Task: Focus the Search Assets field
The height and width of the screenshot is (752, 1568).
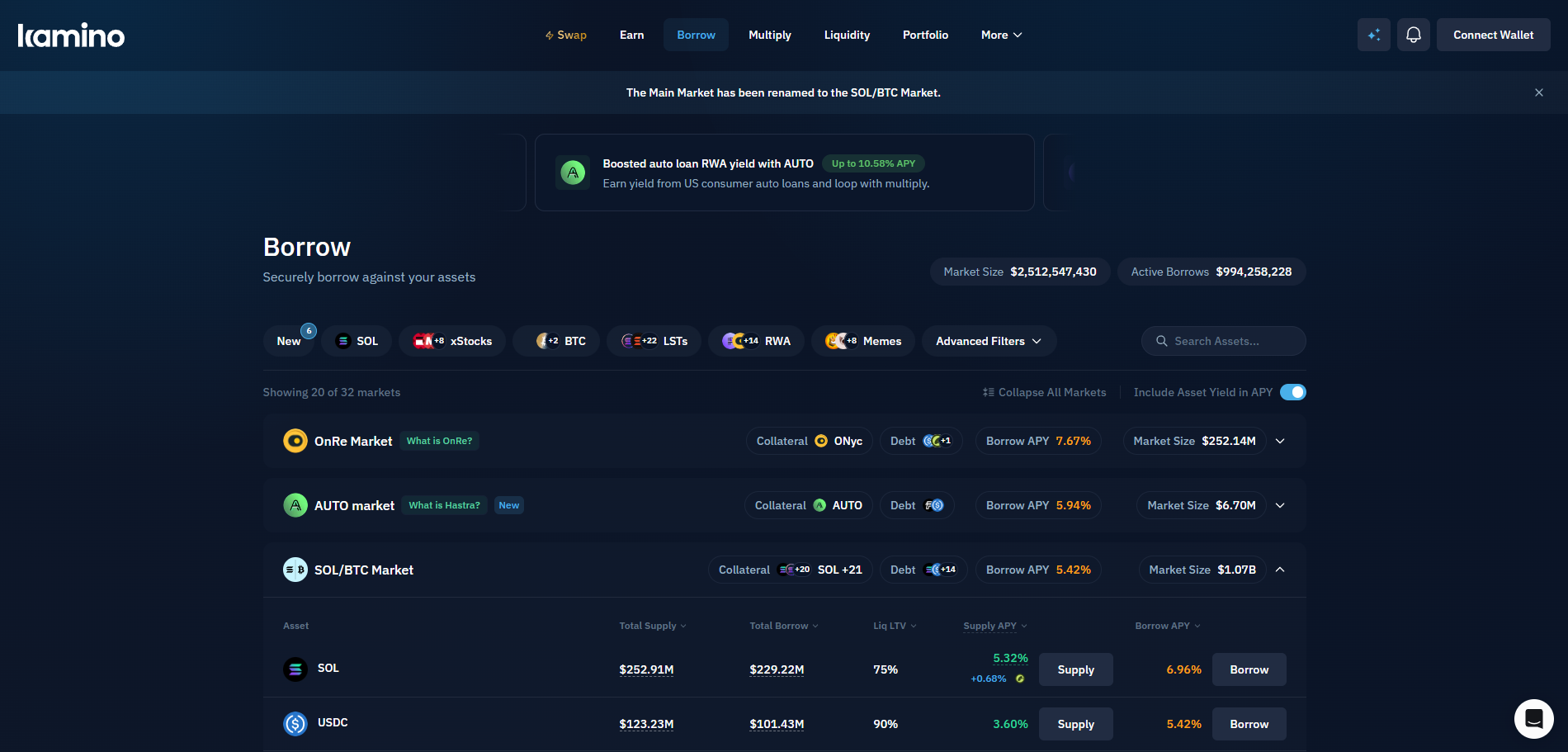Action: tap(1224, 341)
